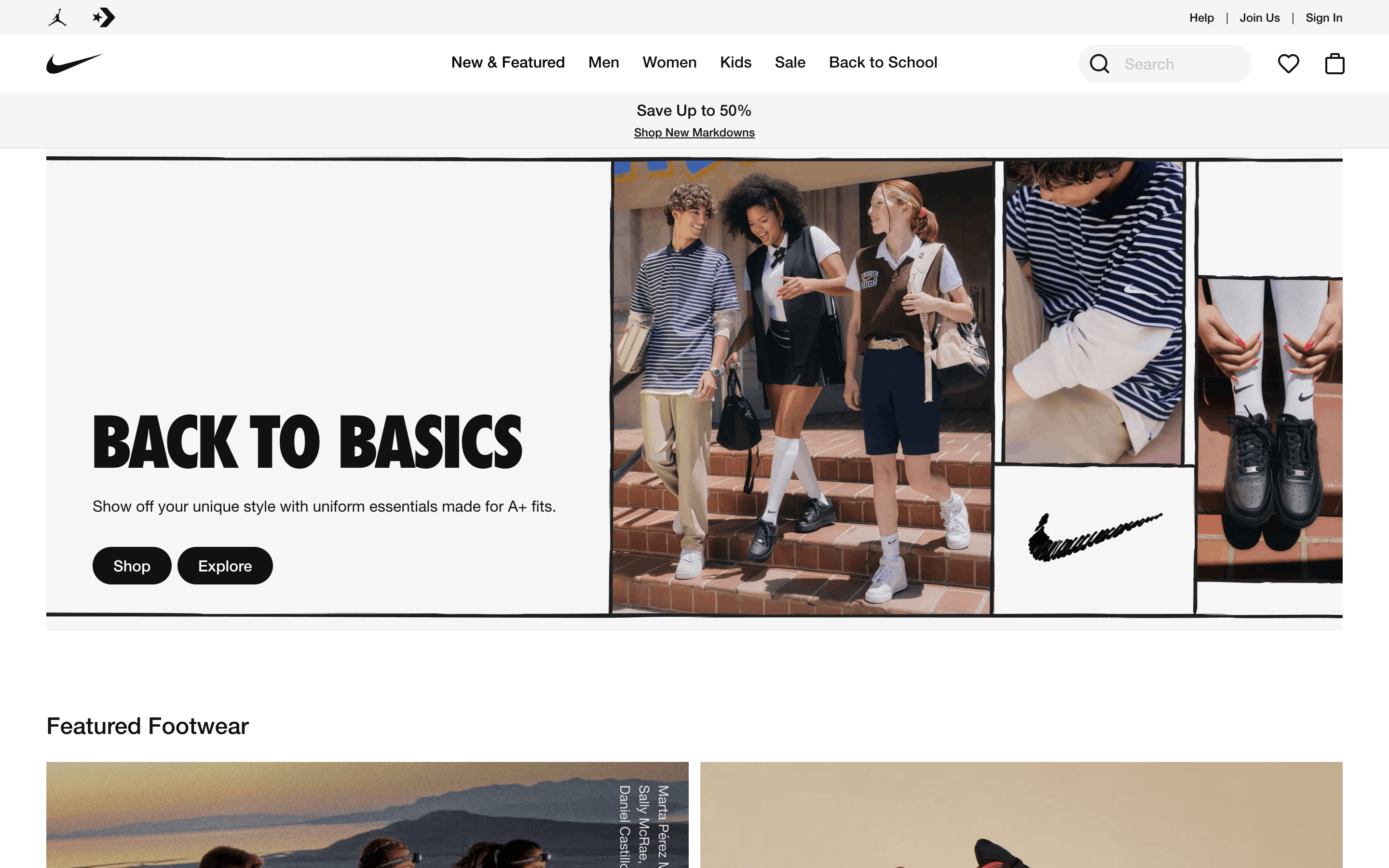Click the Shop New Markdowns link
This screenshot has height=868, width=1389.
pyautogui.click(x=694, y=133)
